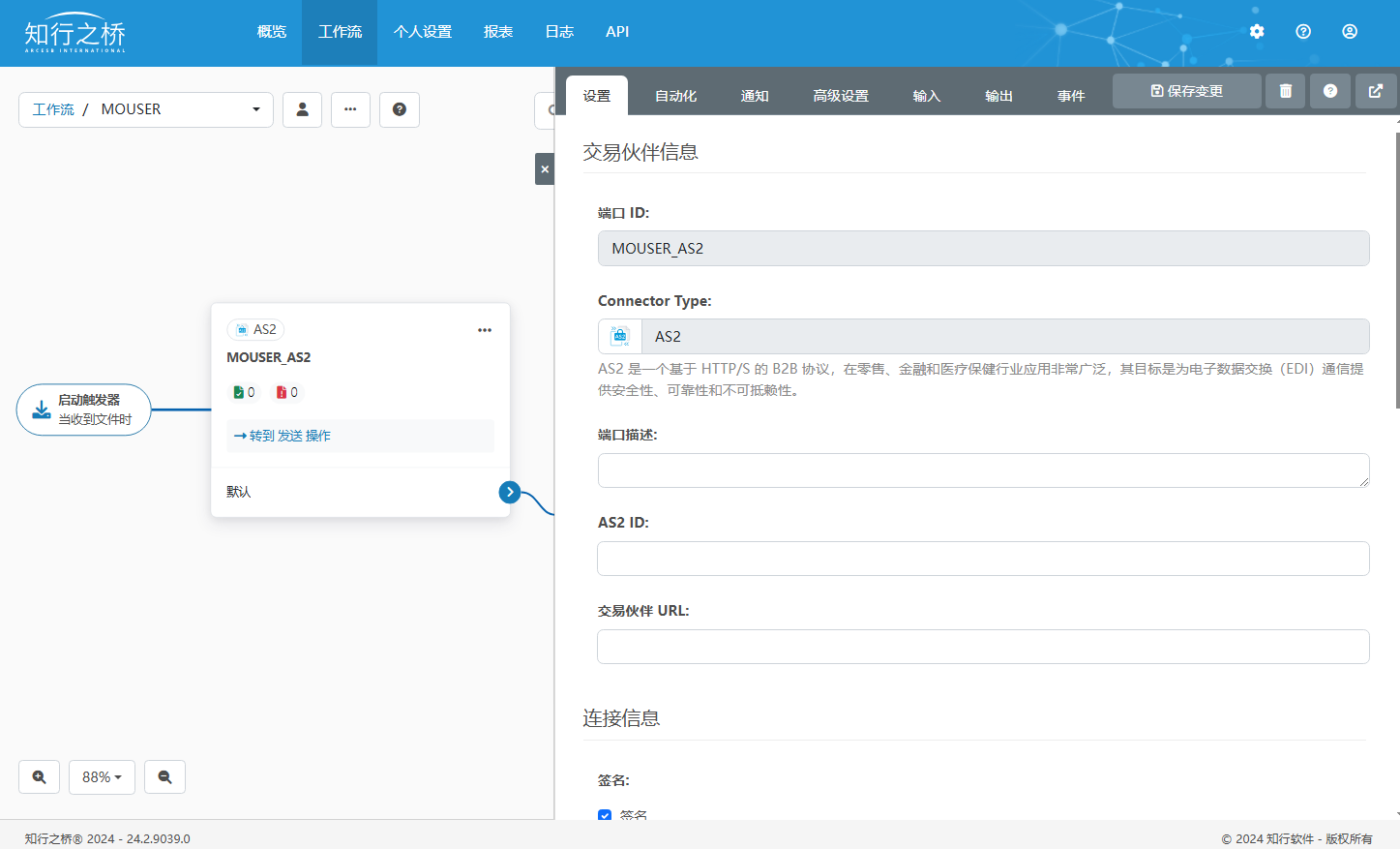Click the 默认 output label
This screenshot has width=1400, height=849.
(239, 492)
